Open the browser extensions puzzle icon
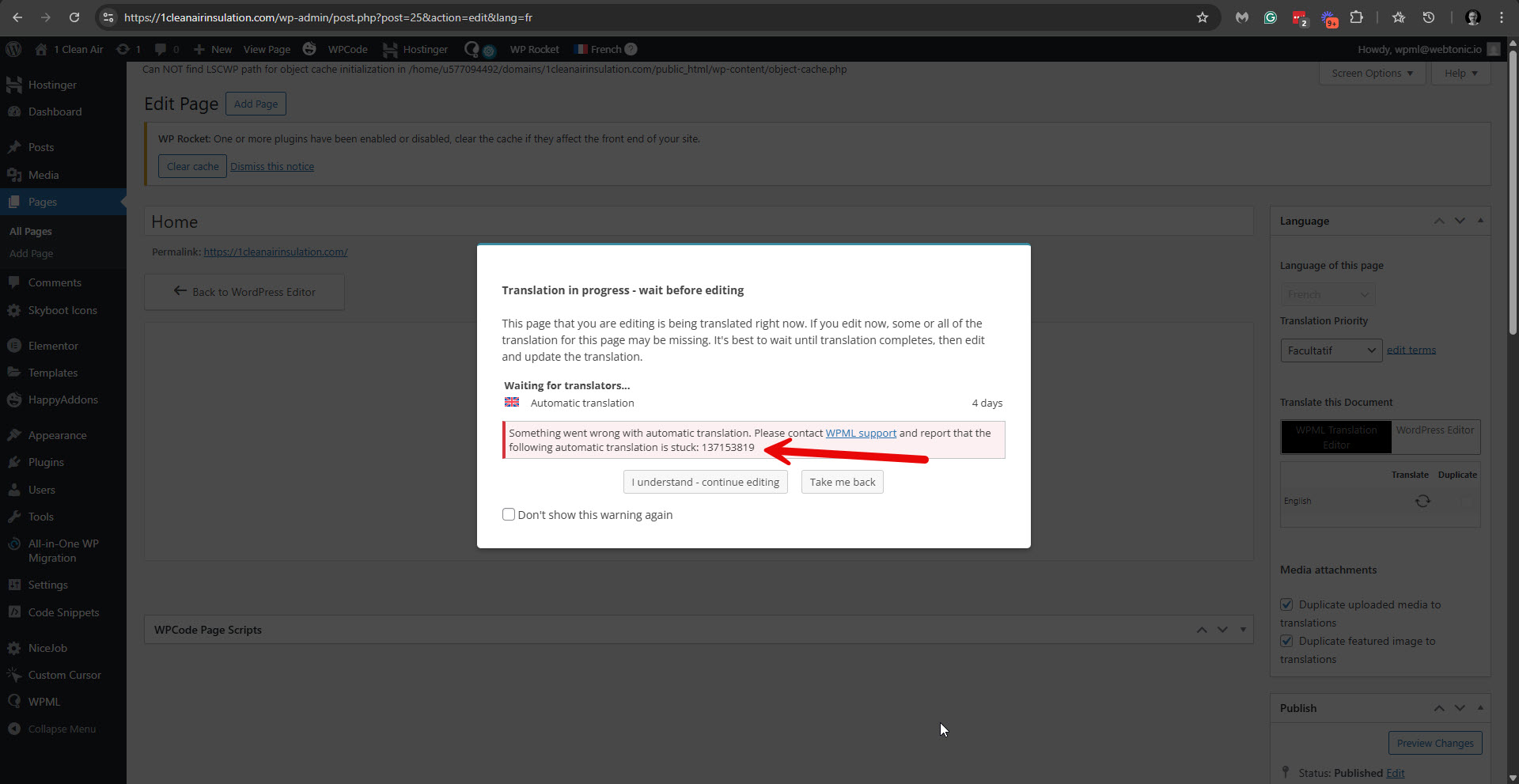This screenshot has width=1519, height=784. tap(1356, 17)
